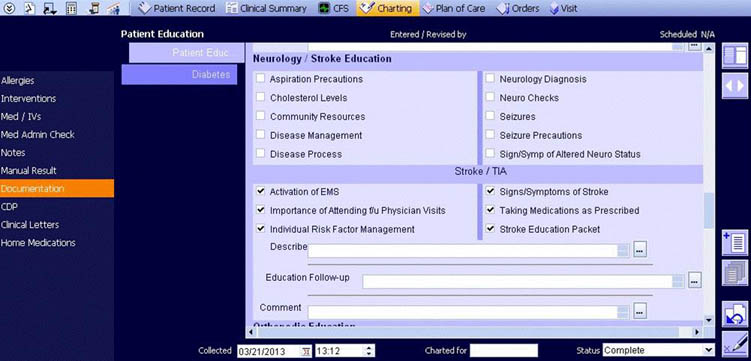Open CDP in the left sidebar
751x361 pixels.
click(x=9, y=206)
